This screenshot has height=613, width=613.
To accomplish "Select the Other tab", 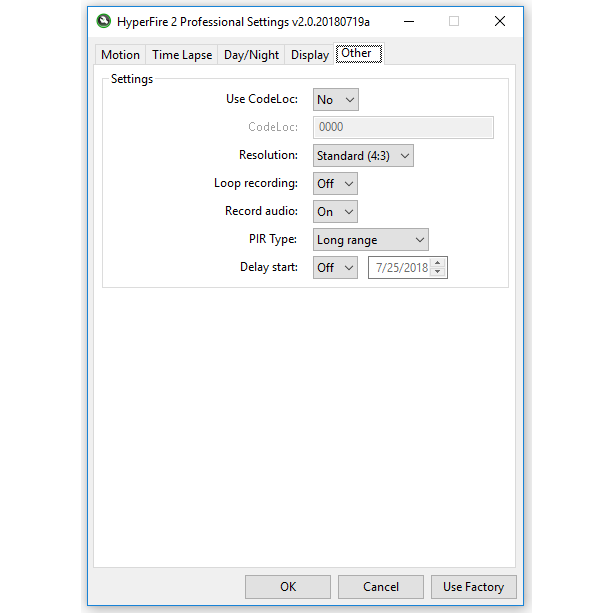I will (358, 54).
